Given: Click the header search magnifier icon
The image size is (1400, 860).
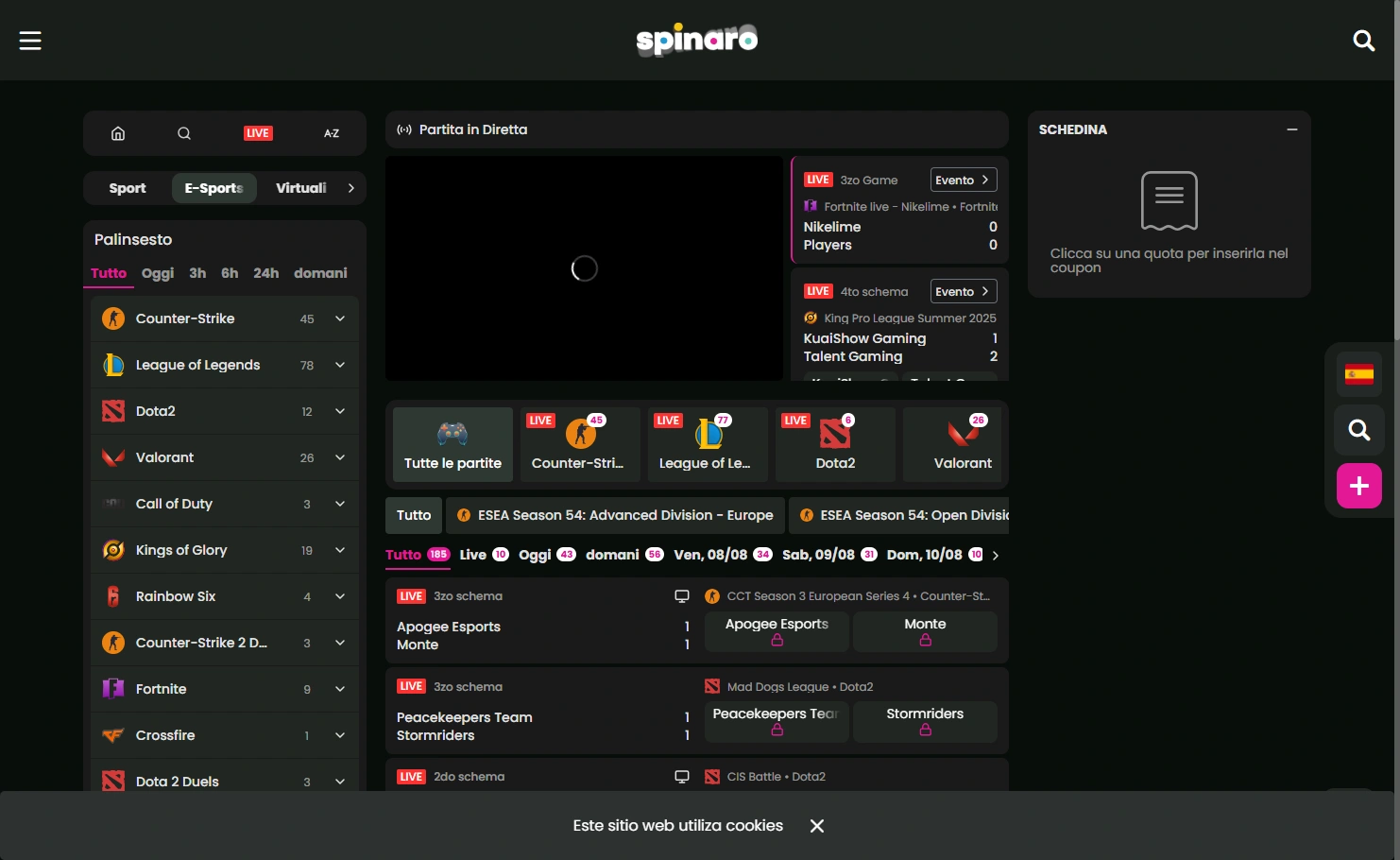Looking at the screenshot, I should point(1363,41).
